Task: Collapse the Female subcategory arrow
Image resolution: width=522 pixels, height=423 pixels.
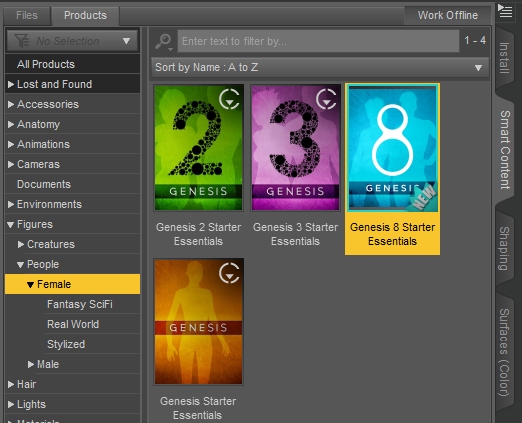Action: click(x=30, y=285)
